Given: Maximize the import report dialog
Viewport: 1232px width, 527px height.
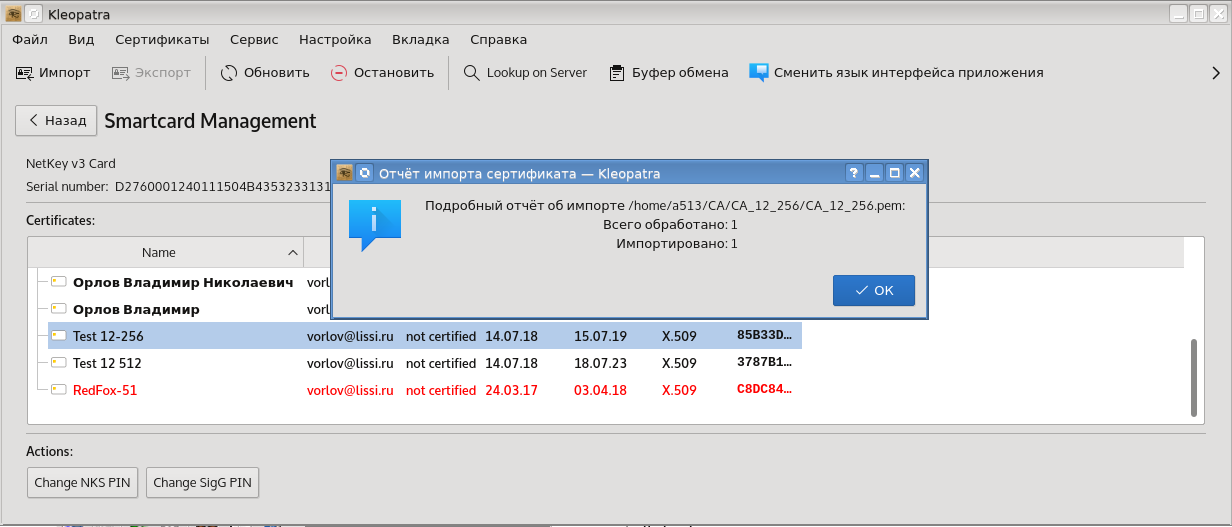Looking at the screenshot, I should [895, 173].
